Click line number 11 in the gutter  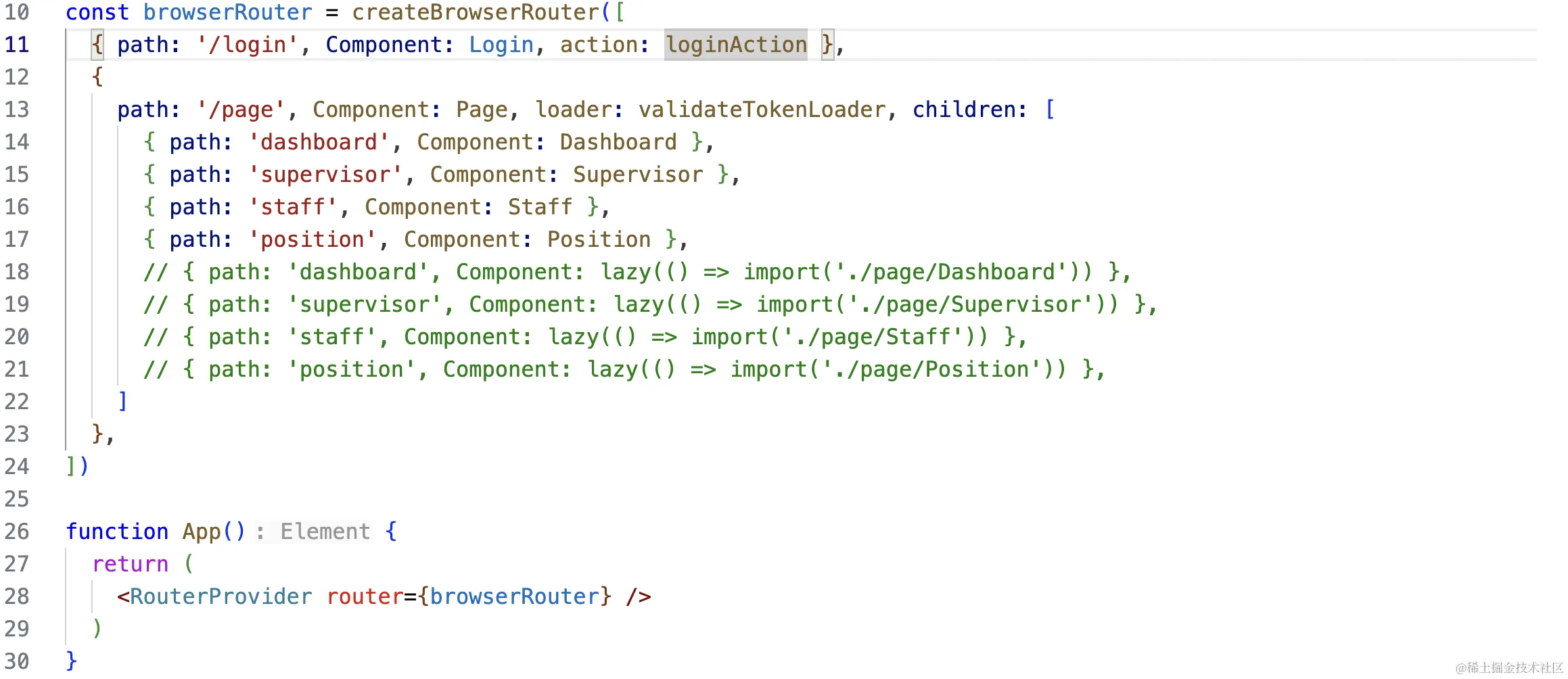pos(17,45)
